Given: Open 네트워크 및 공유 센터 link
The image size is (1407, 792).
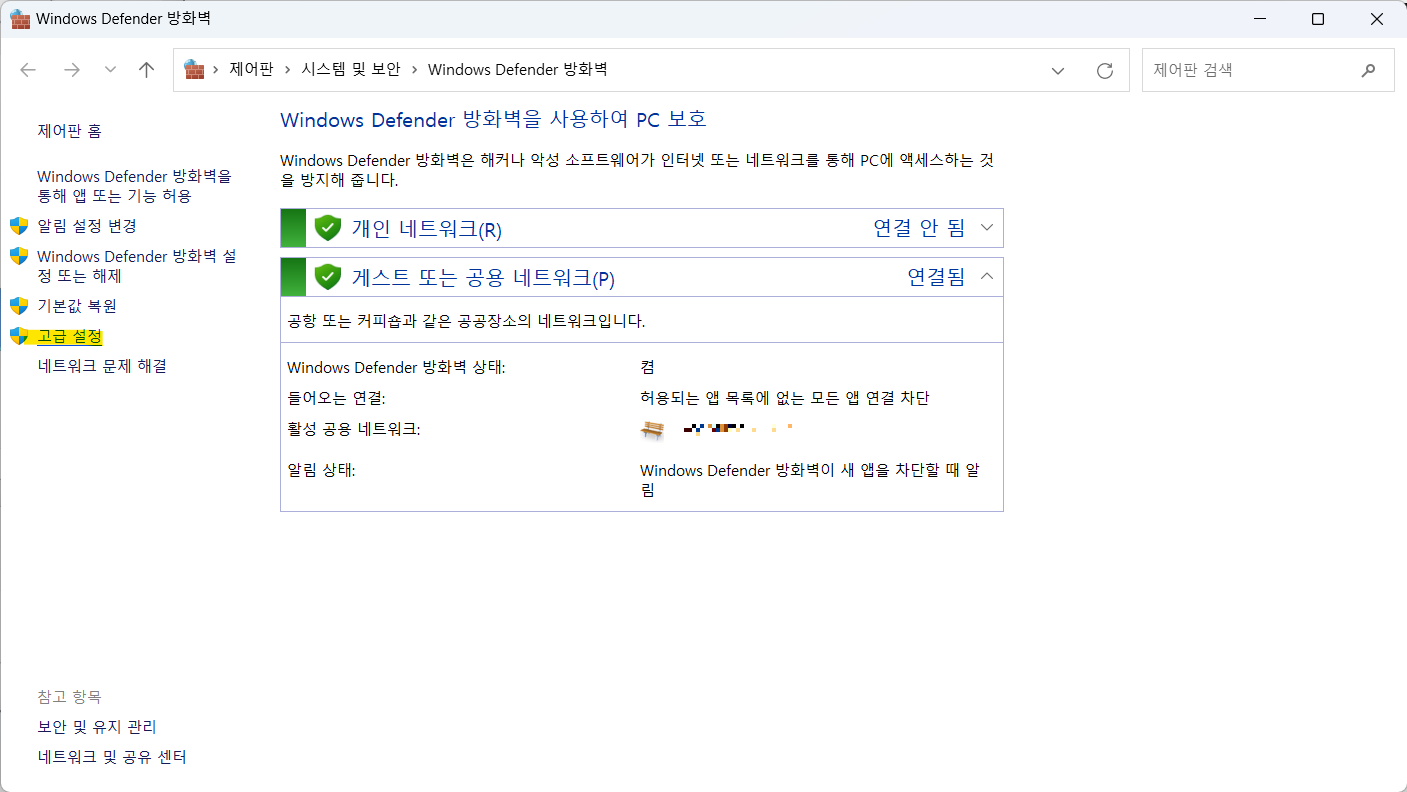Looking at the screenshot, I should [x=112, y=757].
